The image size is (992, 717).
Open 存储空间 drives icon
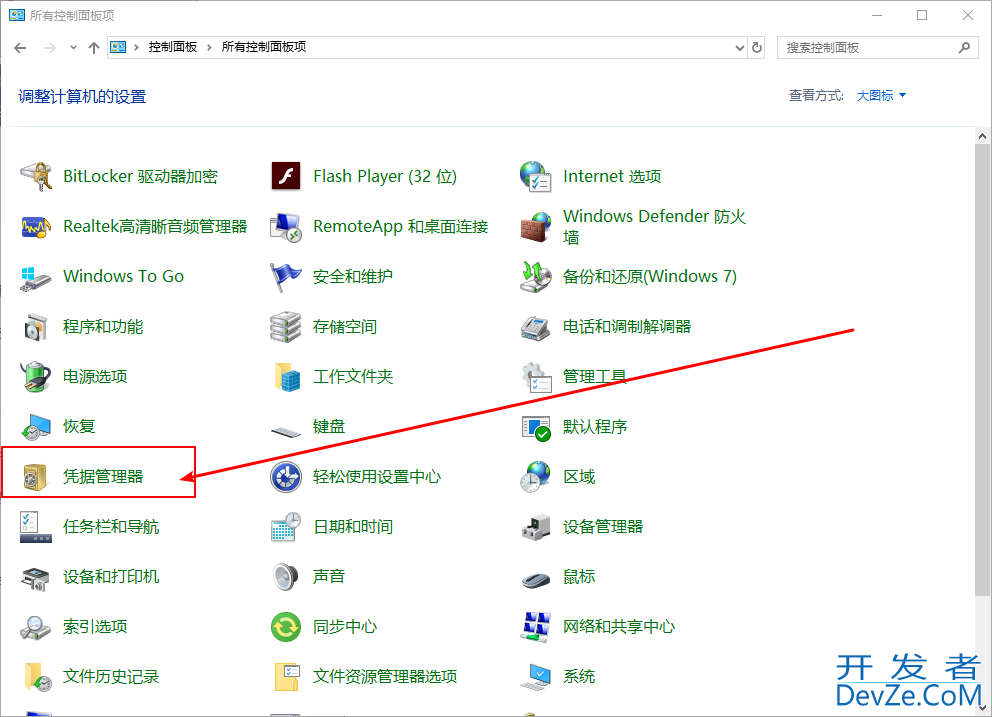(286, 327)
